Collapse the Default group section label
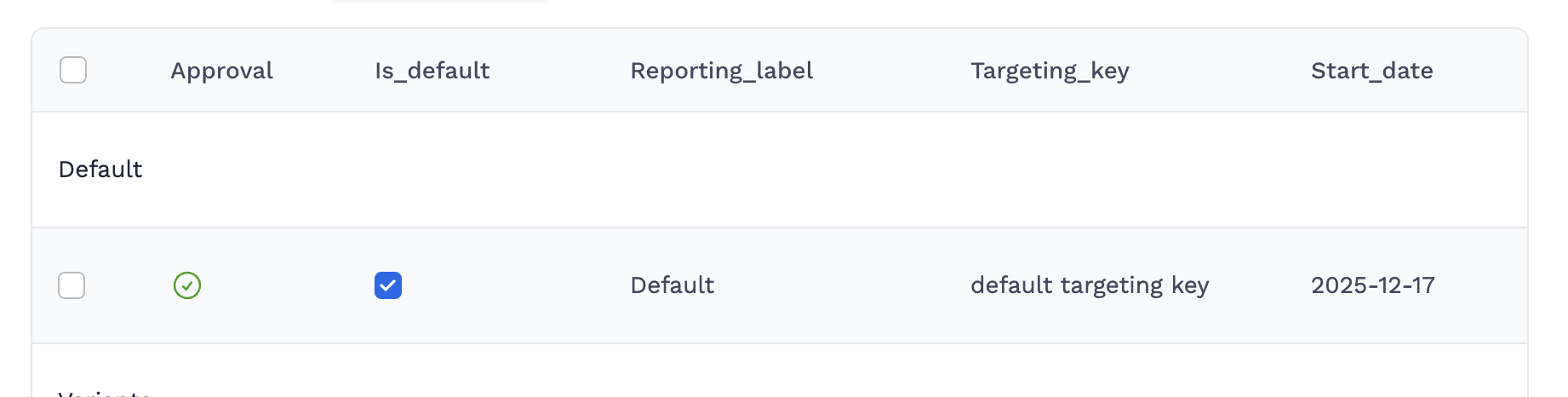Screen dimensions: 1568x397 (100, 170)
